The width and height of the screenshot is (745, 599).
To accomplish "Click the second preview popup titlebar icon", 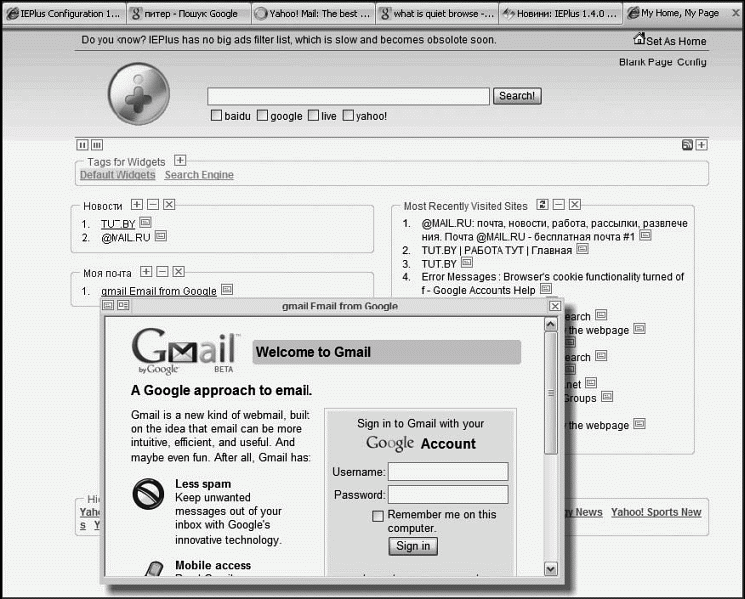I will tap(123, 305).
